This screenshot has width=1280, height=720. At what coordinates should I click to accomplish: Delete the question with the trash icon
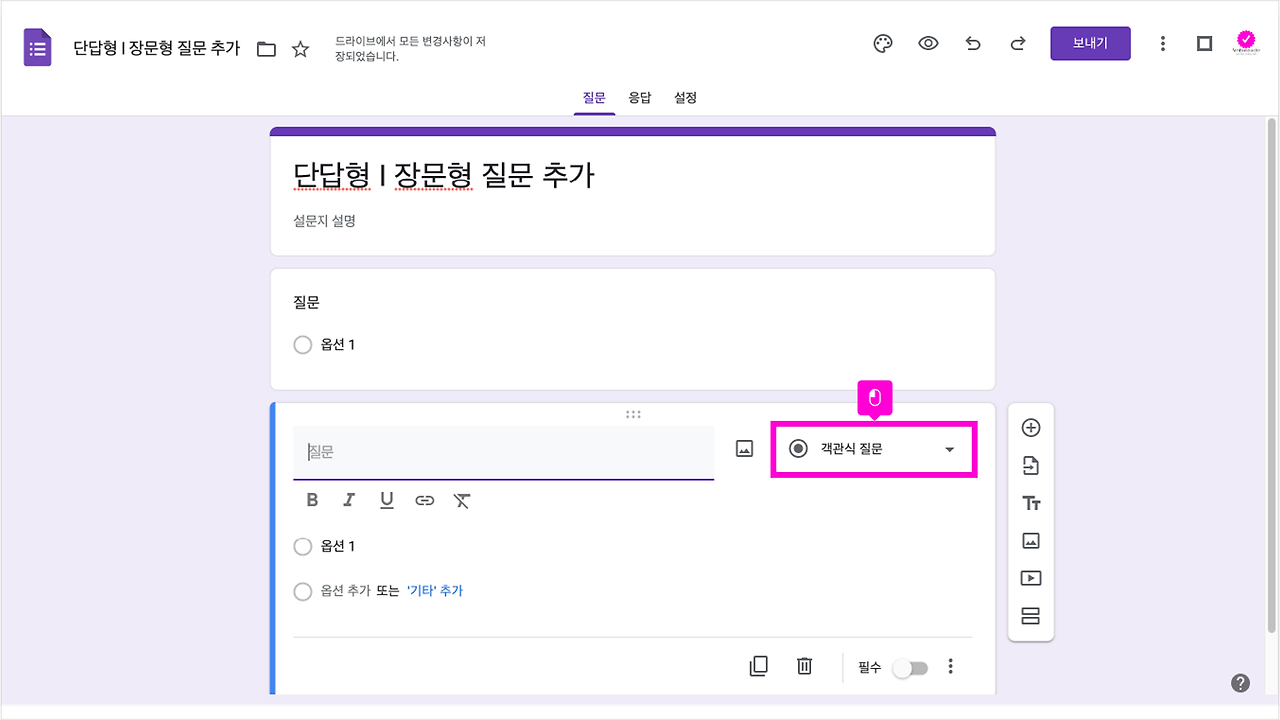click(x=804, y=666)
